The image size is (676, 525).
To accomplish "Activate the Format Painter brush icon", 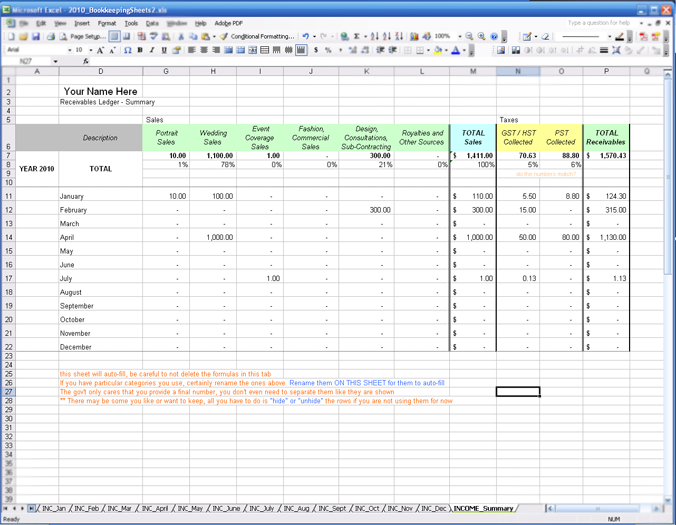I will [223, 37].
